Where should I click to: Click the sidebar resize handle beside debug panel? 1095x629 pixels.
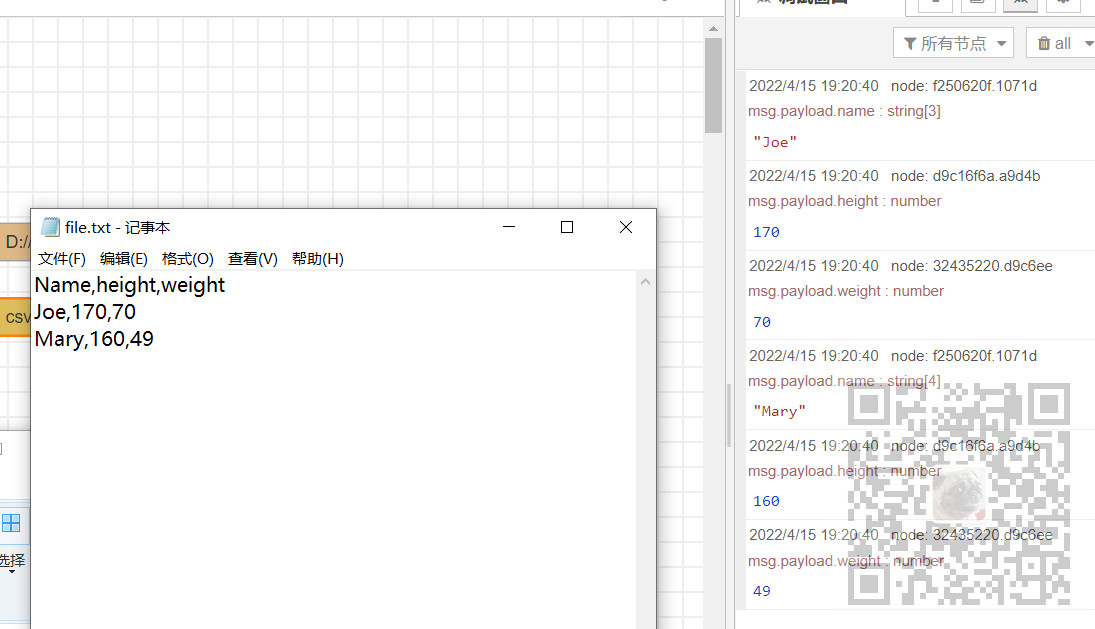click(730, 416)
